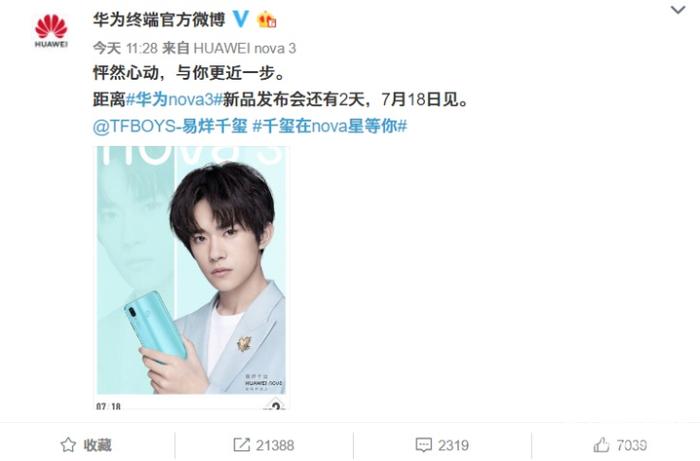Viewport: 700px width, 461px height.
Task: Click the orange membership crown badge
Action: click(267, 19)
